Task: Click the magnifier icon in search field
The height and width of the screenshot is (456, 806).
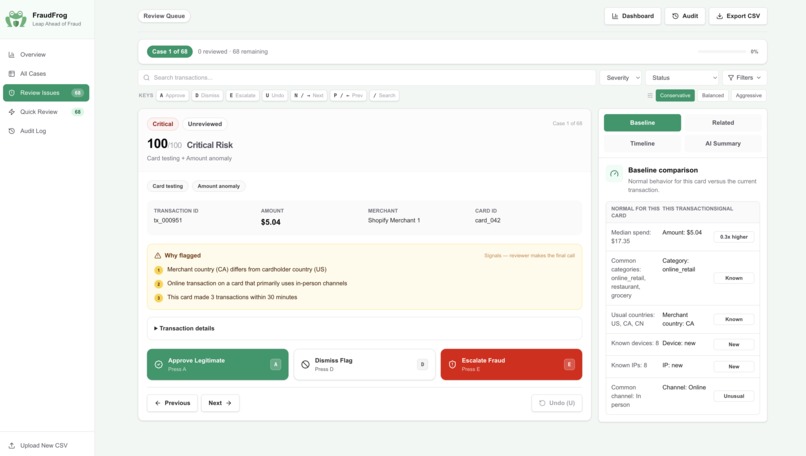Action: pyautogui.click(x=146, y=78)
